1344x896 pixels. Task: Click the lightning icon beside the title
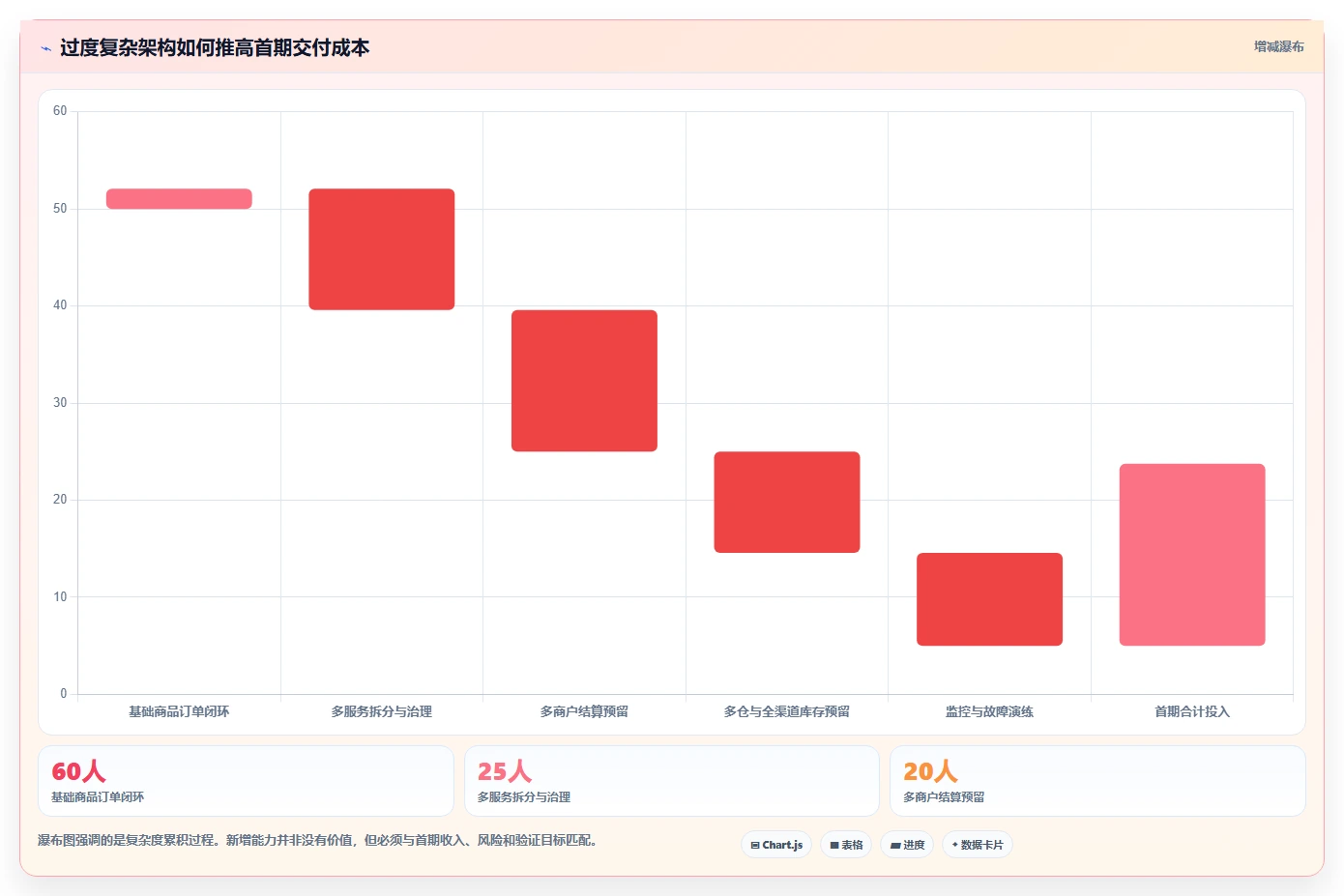pyautogui.click(x=45, y=48)
